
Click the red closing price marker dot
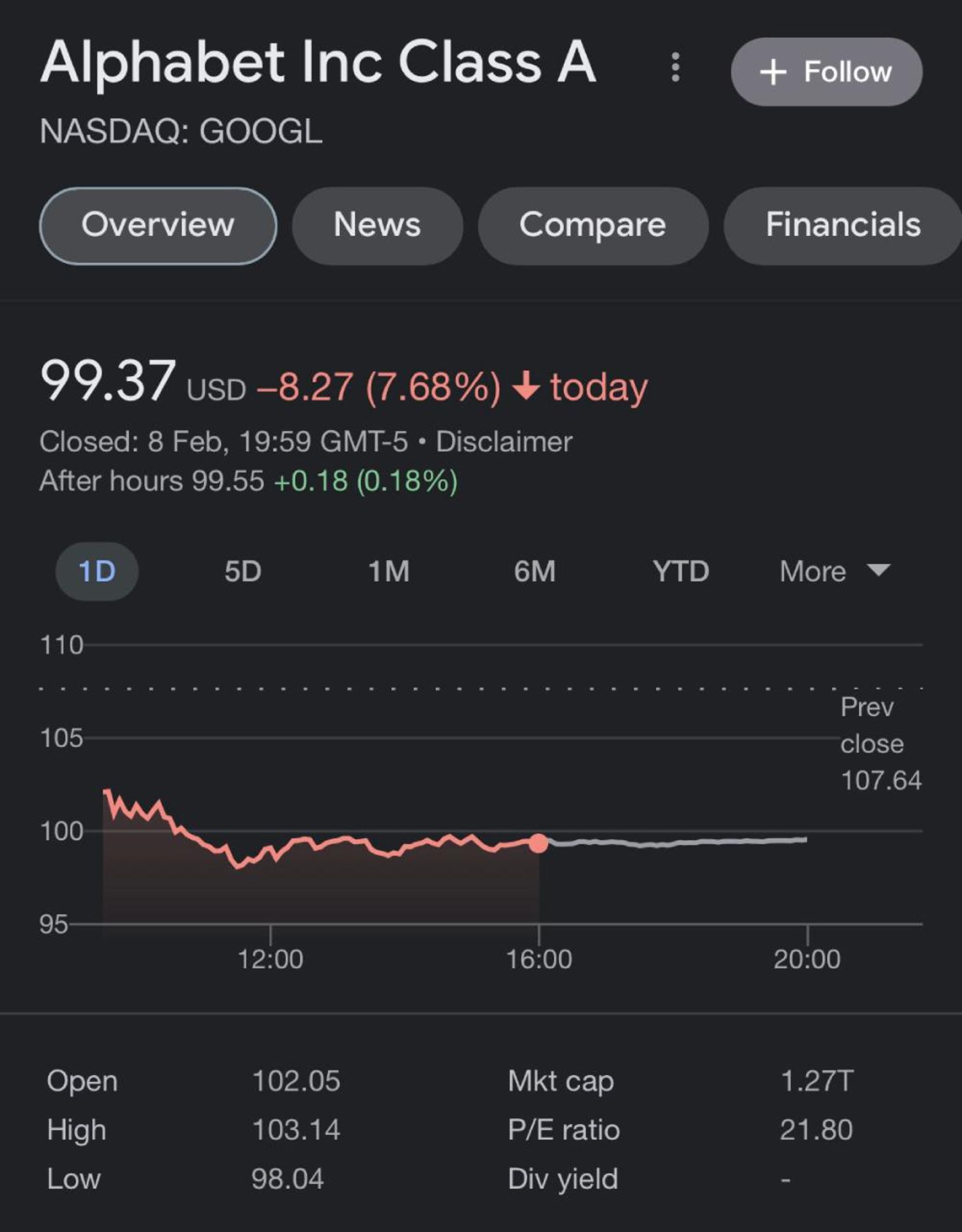[x=539, y=844]
